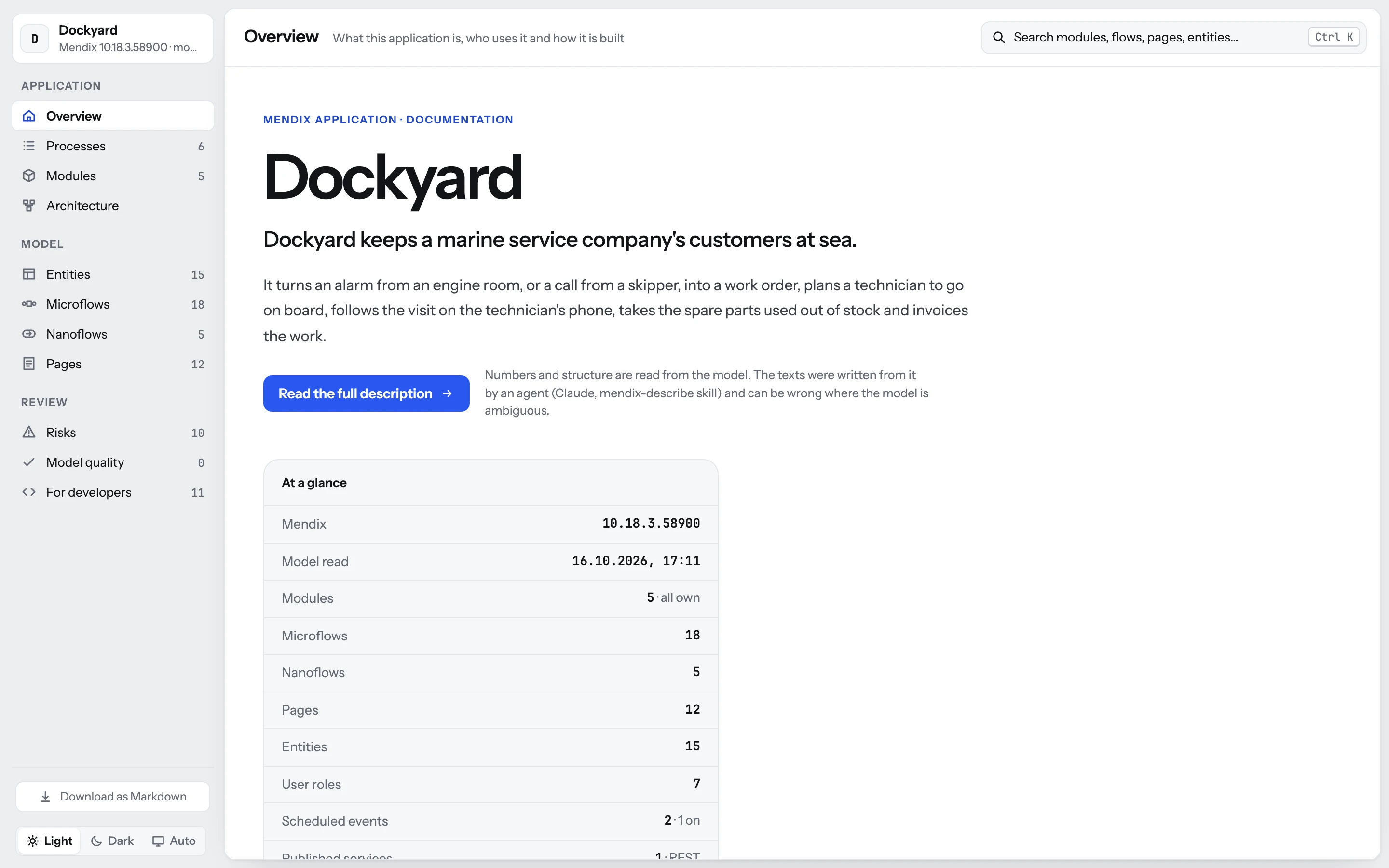Click the Dockyard project header card
Viewport: 1389px width, 868px height.
point(112,39)
